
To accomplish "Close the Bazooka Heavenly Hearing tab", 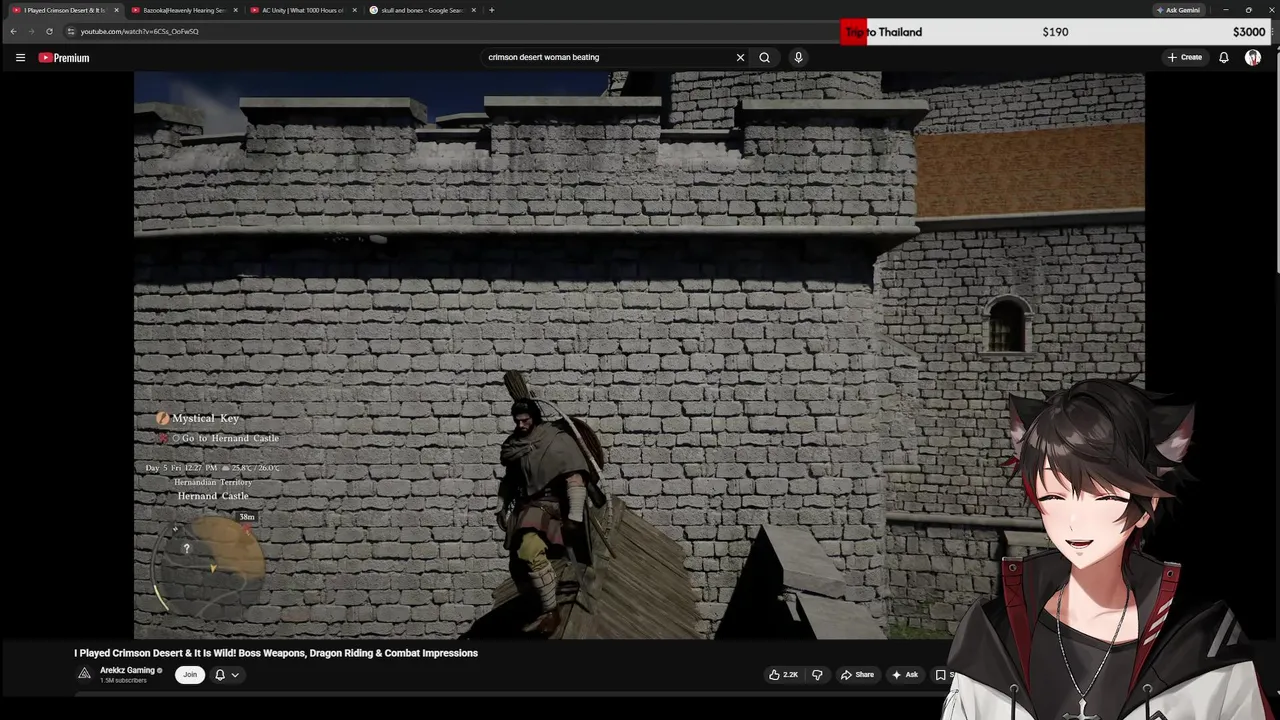I will tap(235, 10).
